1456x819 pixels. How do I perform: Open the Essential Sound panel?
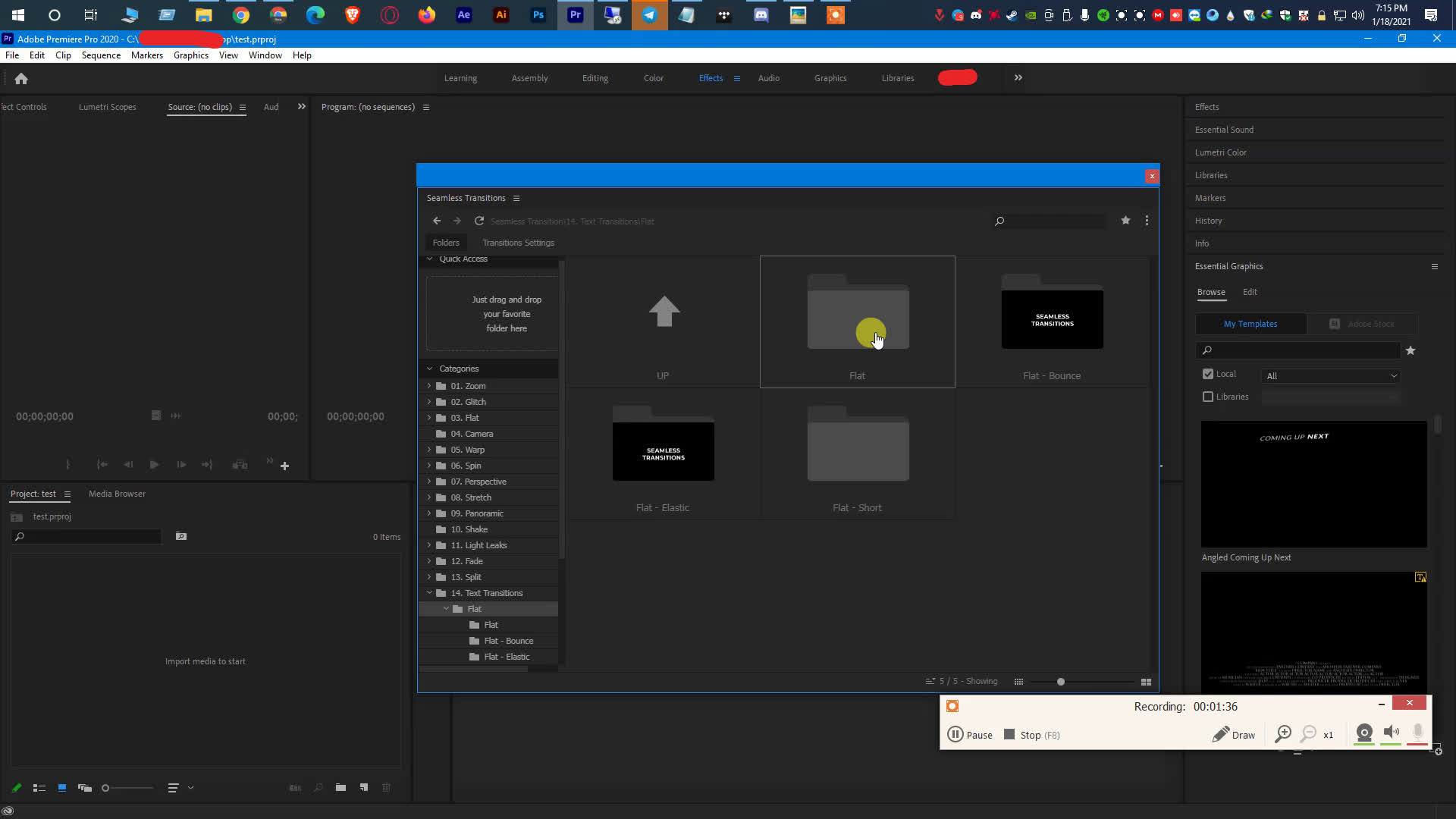tap(1224, 130)
